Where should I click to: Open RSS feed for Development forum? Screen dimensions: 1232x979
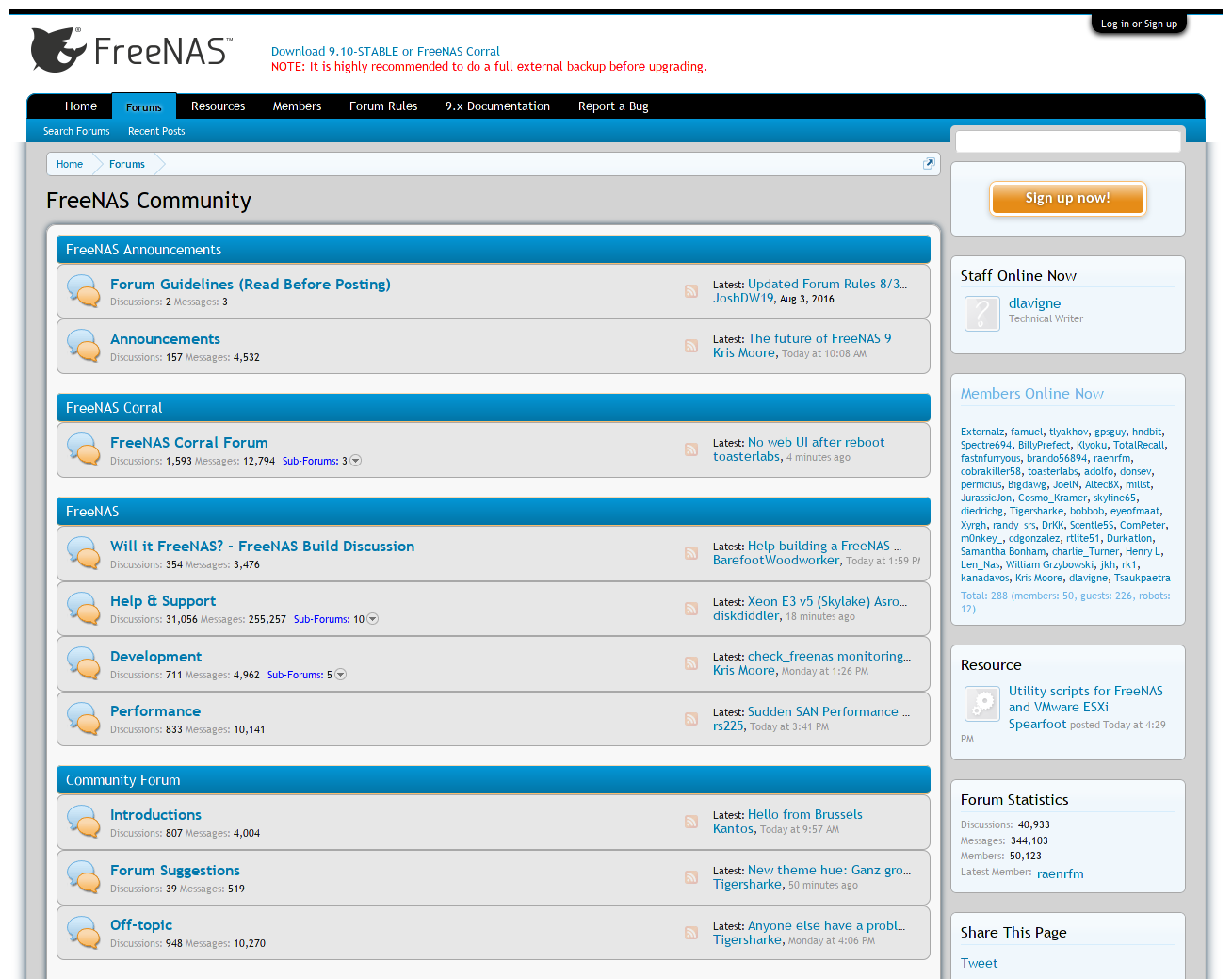691,663
